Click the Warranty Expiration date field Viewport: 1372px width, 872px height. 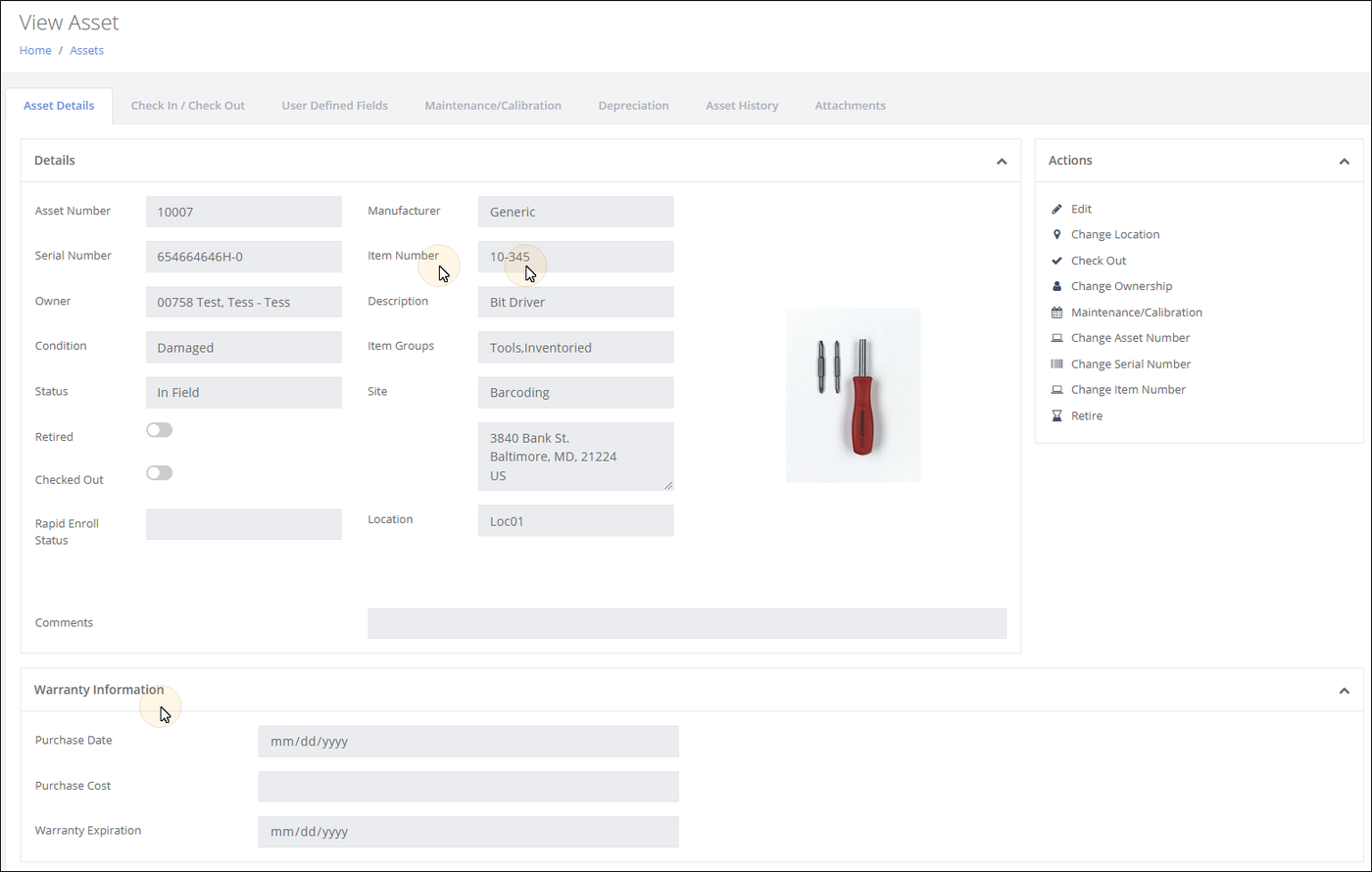468,832
